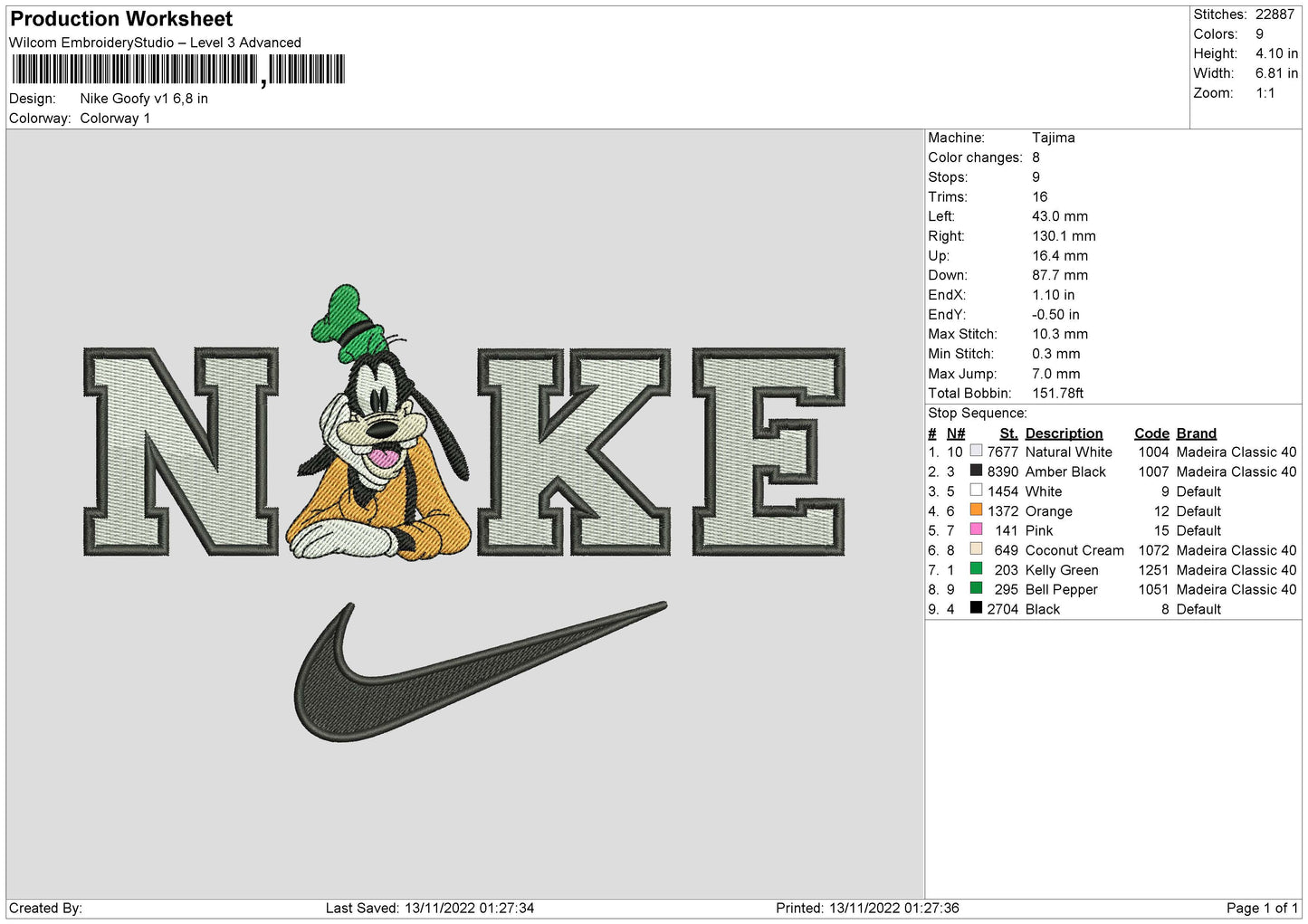Click the swoosh logo in the design preview
The image size is (1308, 924).
(x=480, y=672)
